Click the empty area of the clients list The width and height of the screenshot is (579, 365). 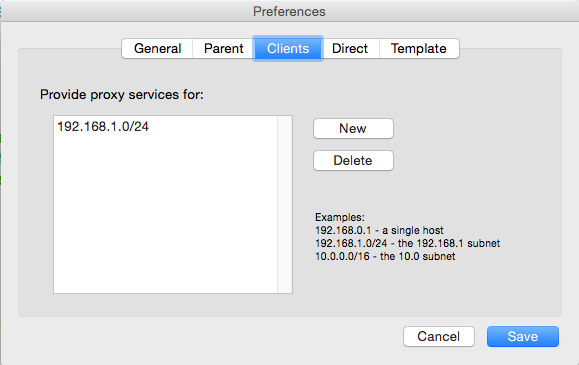165,214
